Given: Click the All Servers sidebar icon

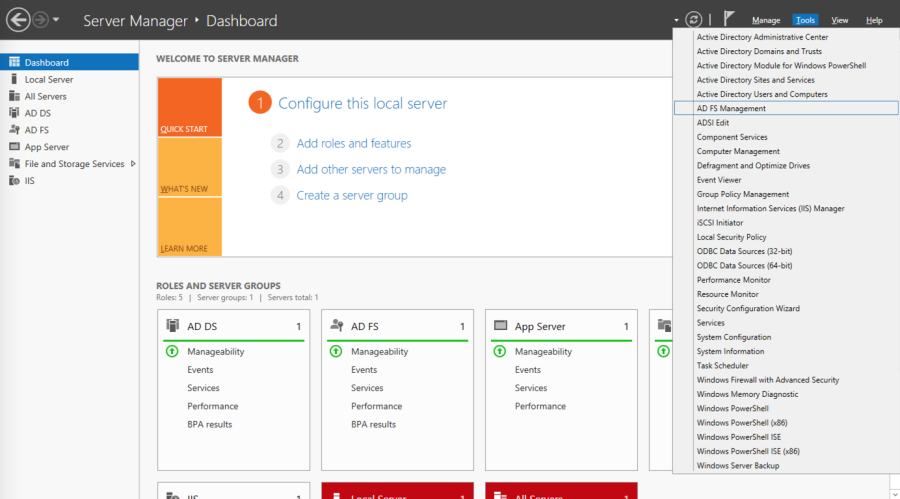Looking at the screenshot, I should (14, 96).
